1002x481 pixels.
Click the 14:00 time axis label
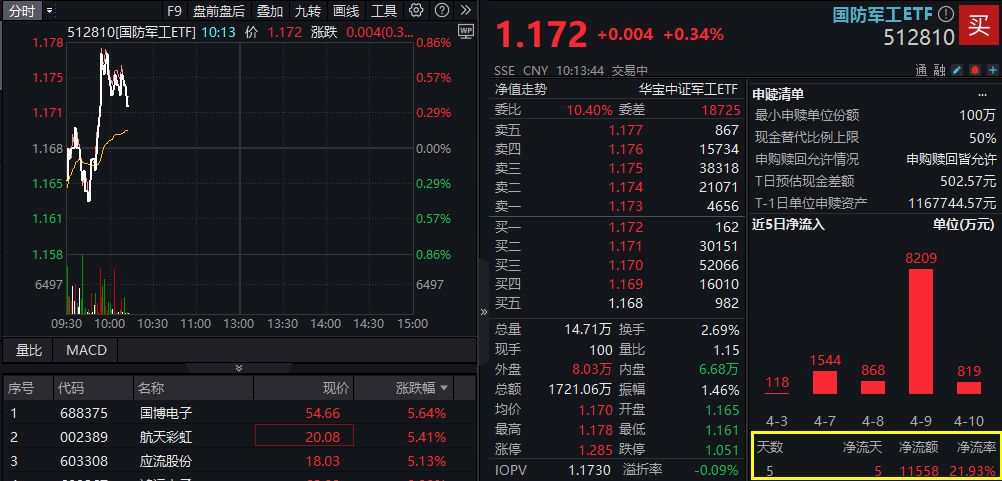(x=325, y=324)
